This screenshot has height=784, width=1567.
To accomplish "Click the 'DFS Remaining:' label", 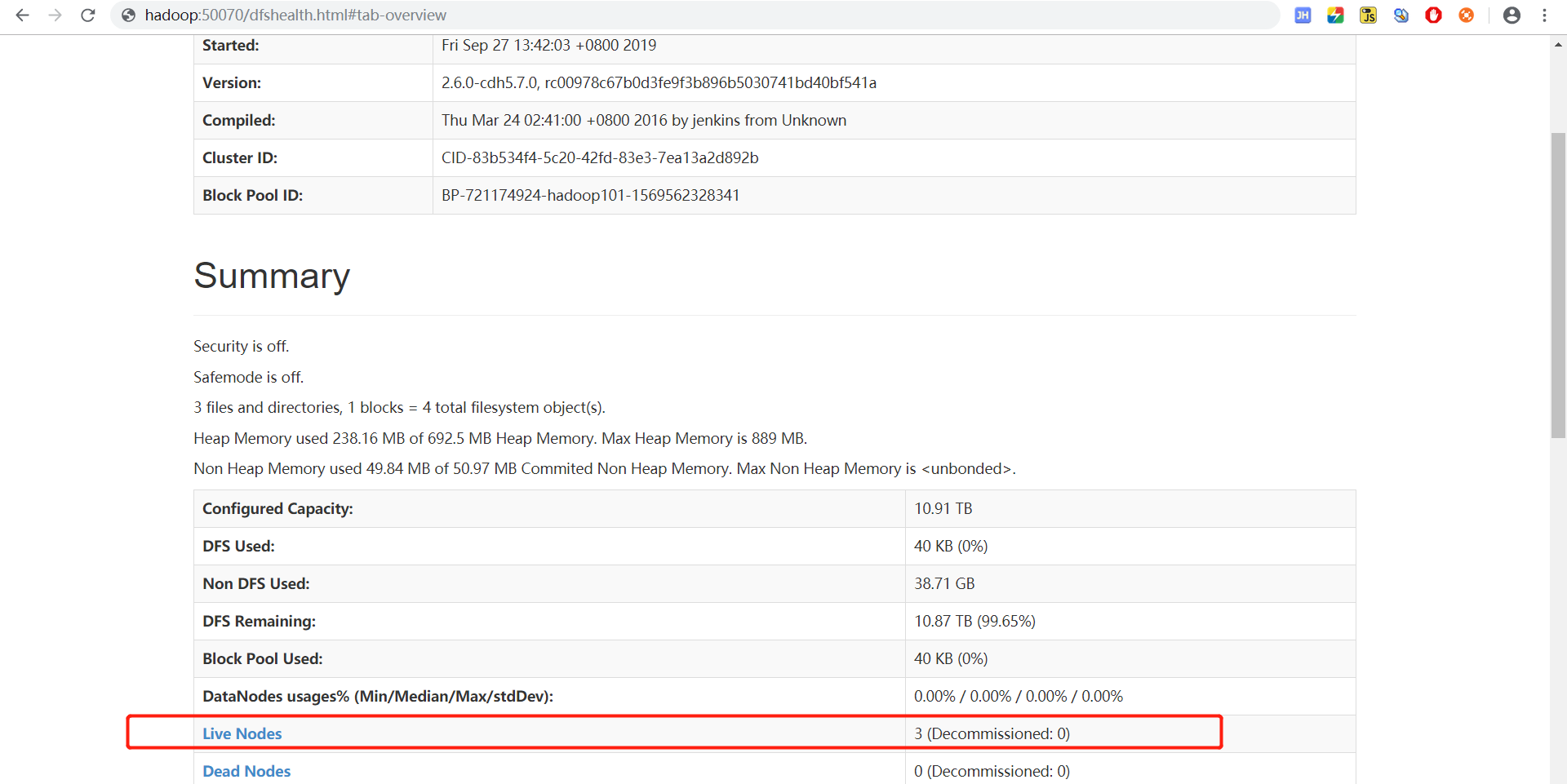I will coord(259,621).
